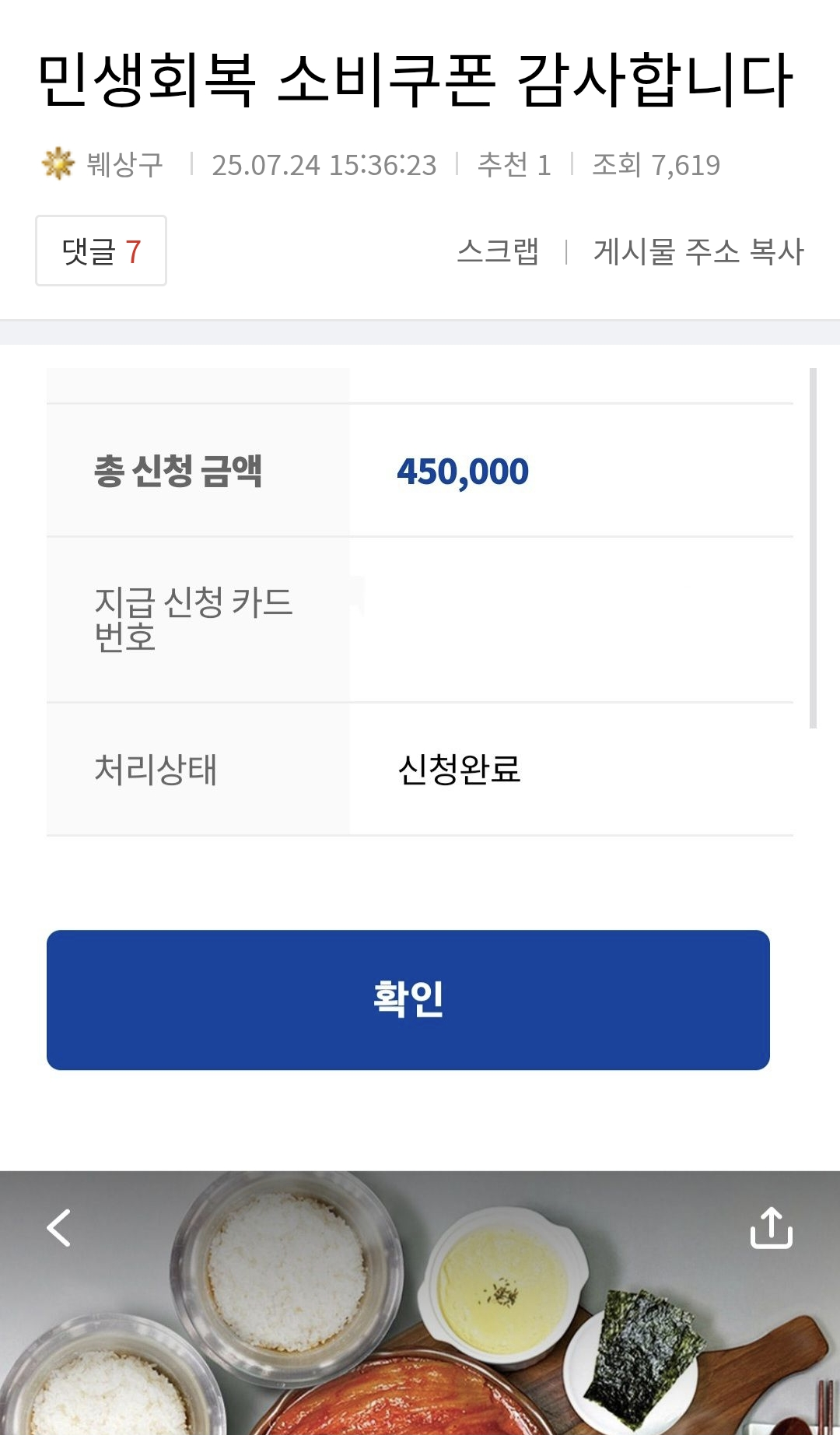Tap the post title 민생회복 소비쿠폰 감사합니다

pos(415,80)
